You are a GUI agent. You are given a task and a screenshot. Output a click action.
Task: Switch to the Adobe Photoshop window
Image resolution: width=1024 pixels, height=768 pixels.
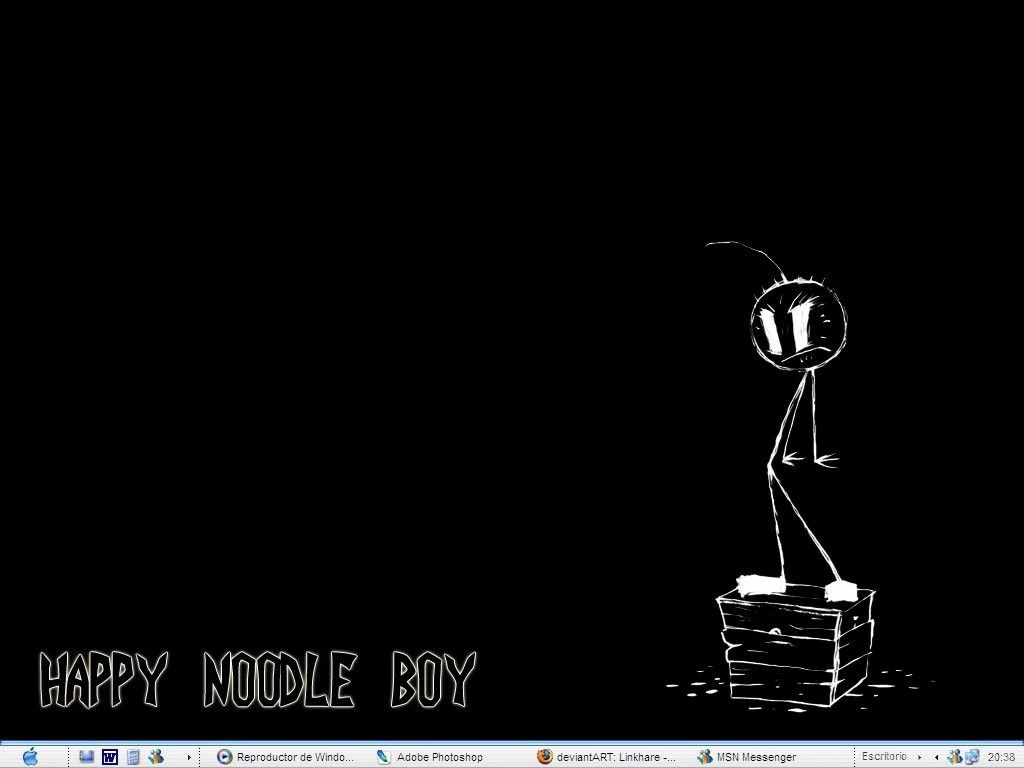pos(430,757)
